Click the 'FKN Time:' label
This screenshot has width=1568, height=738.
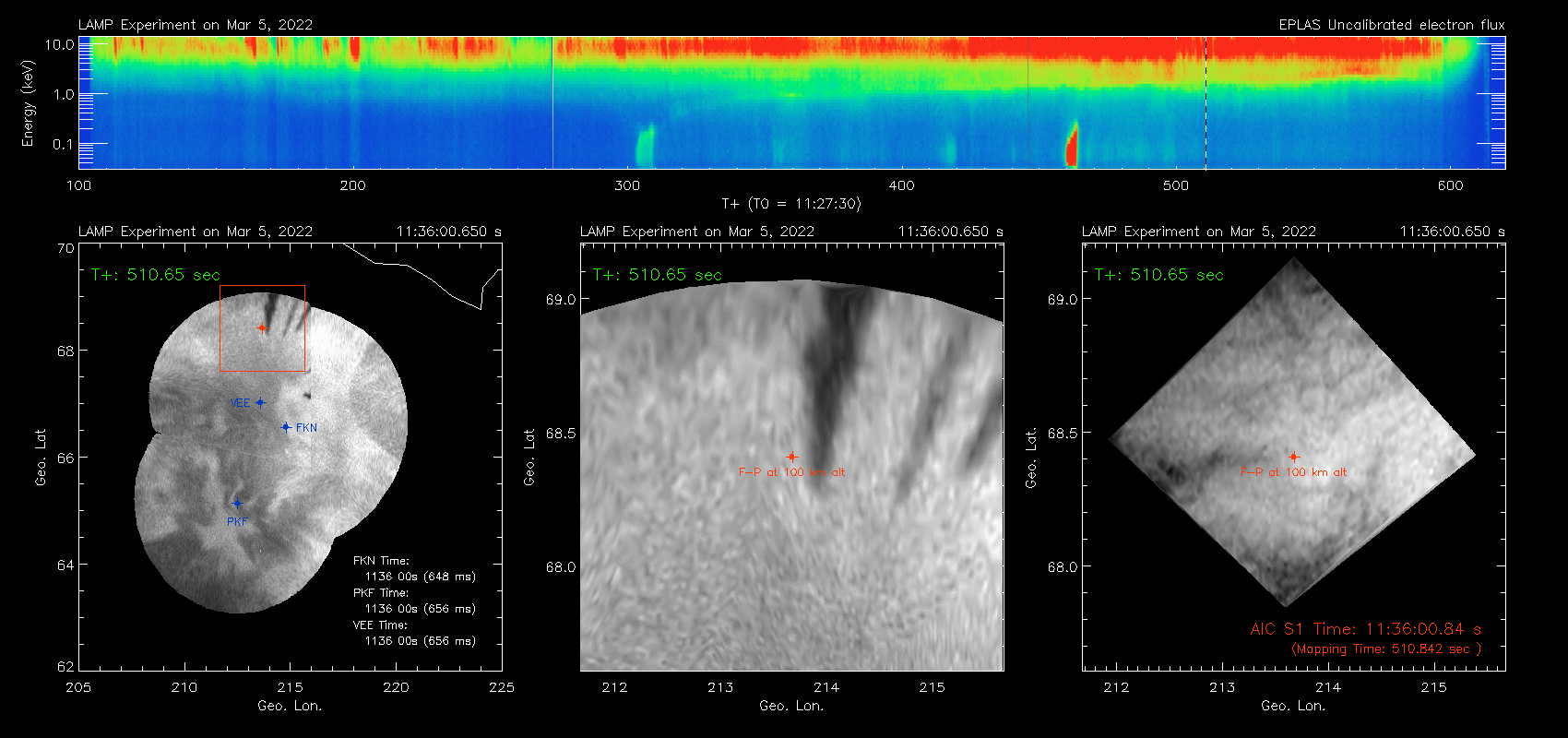coord(381,561)
